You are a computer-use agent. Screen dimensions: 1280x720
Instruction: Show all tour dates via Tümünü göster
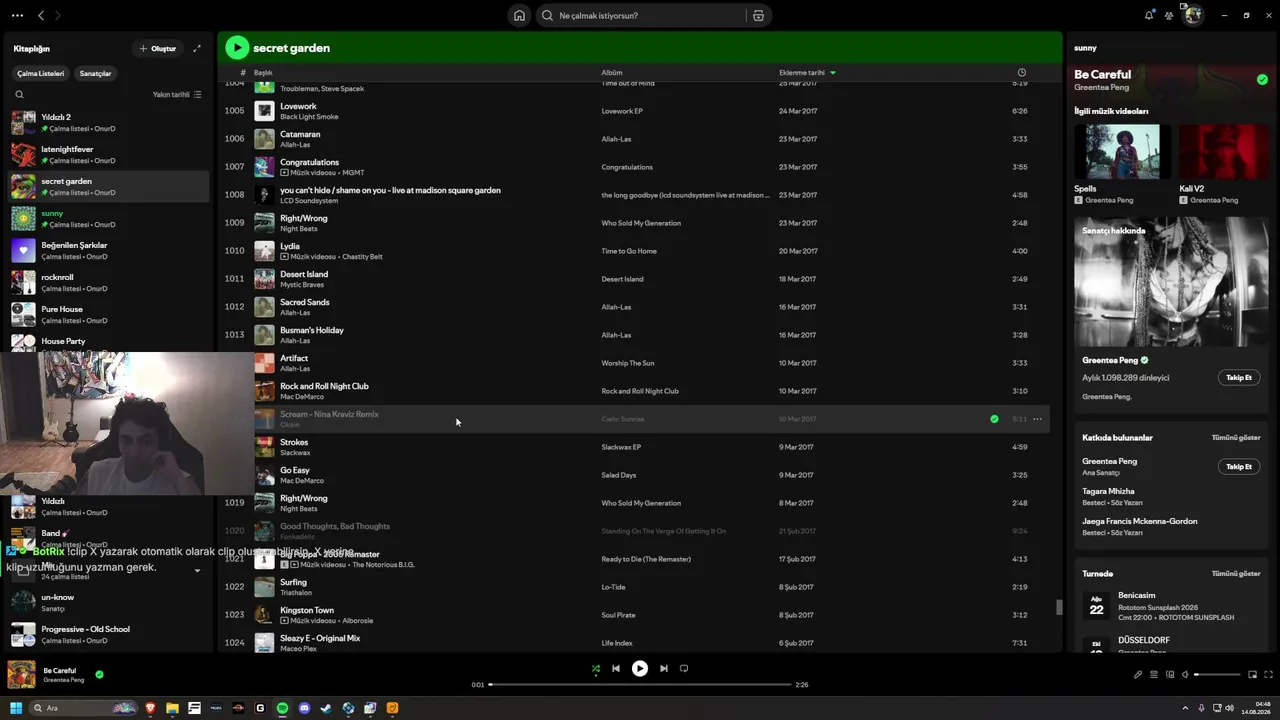point(1236,574)
